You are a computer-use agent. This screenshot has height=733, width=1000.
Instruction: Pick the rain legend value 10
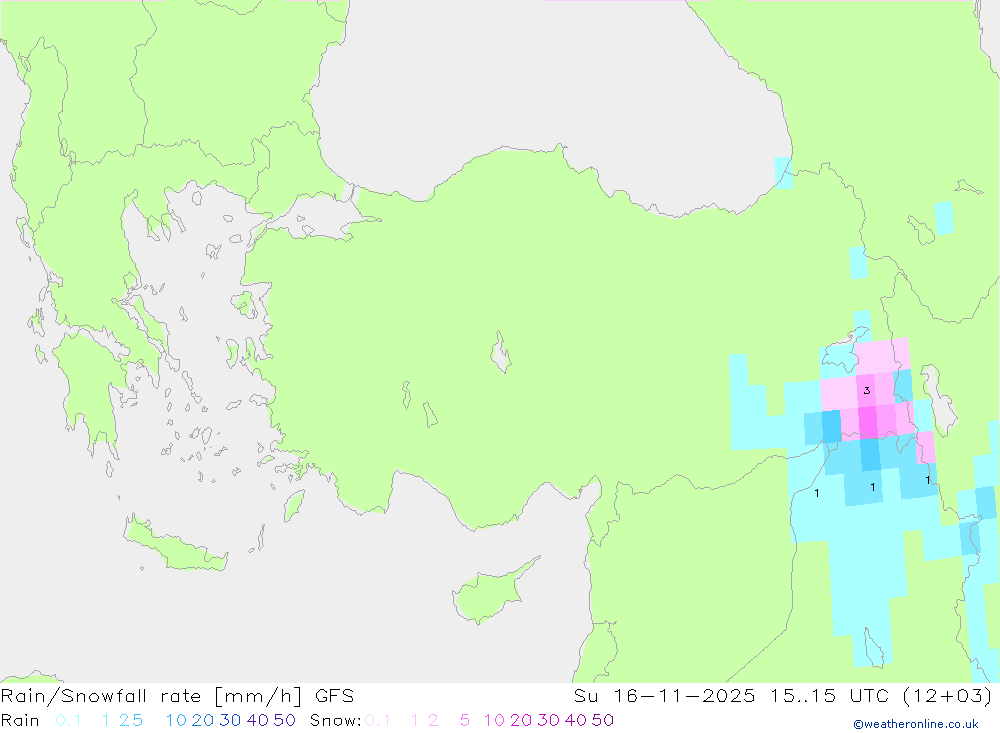point(176,720)
